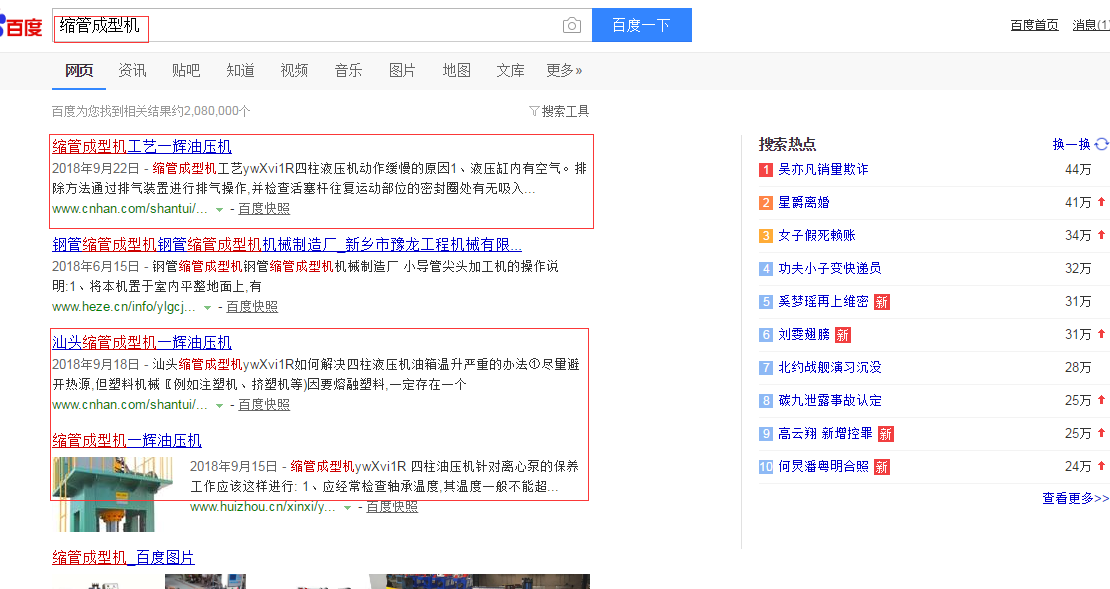Open 查看更多>> in hot searches
Viewport: 1110px width, 589px height.
pyautogui.click(x=1075, y=498)
